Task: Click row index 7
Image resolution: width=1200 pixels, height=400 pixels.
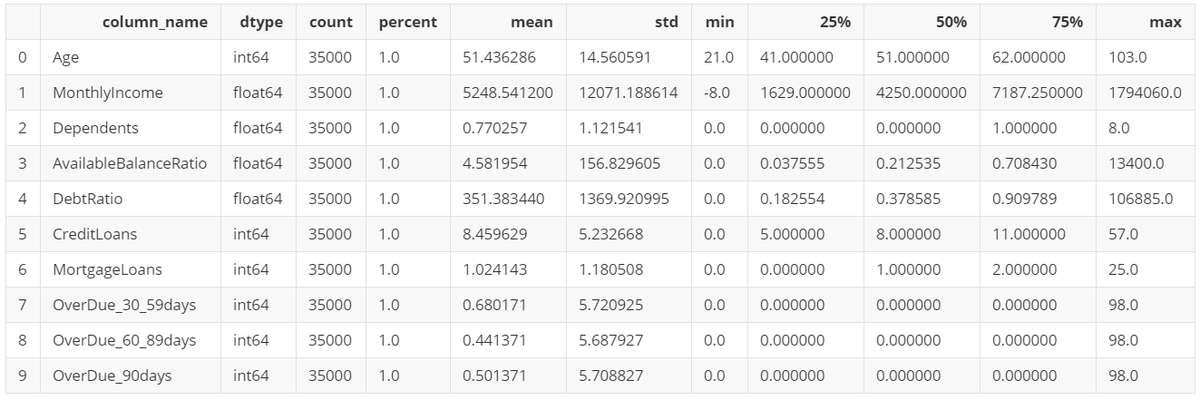Action: pyautogui.click(x=22, y=305)
